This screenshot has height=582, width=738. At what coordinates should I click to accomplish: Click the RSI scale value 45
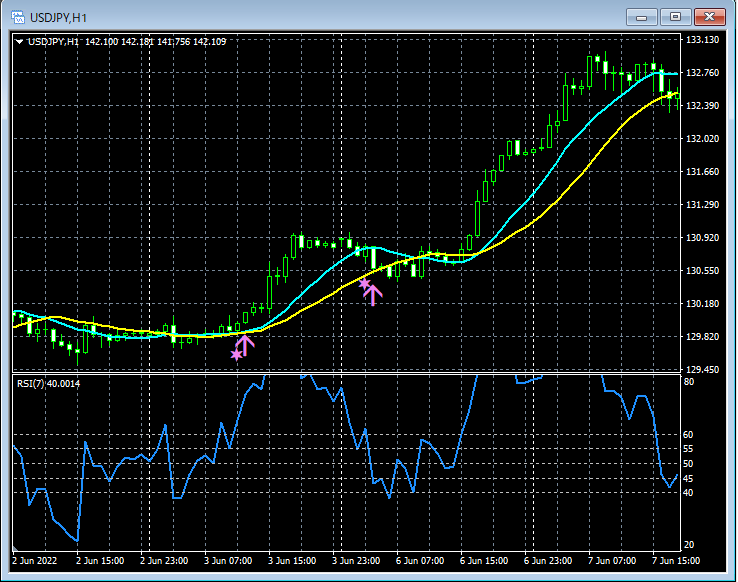pos(688,479)
